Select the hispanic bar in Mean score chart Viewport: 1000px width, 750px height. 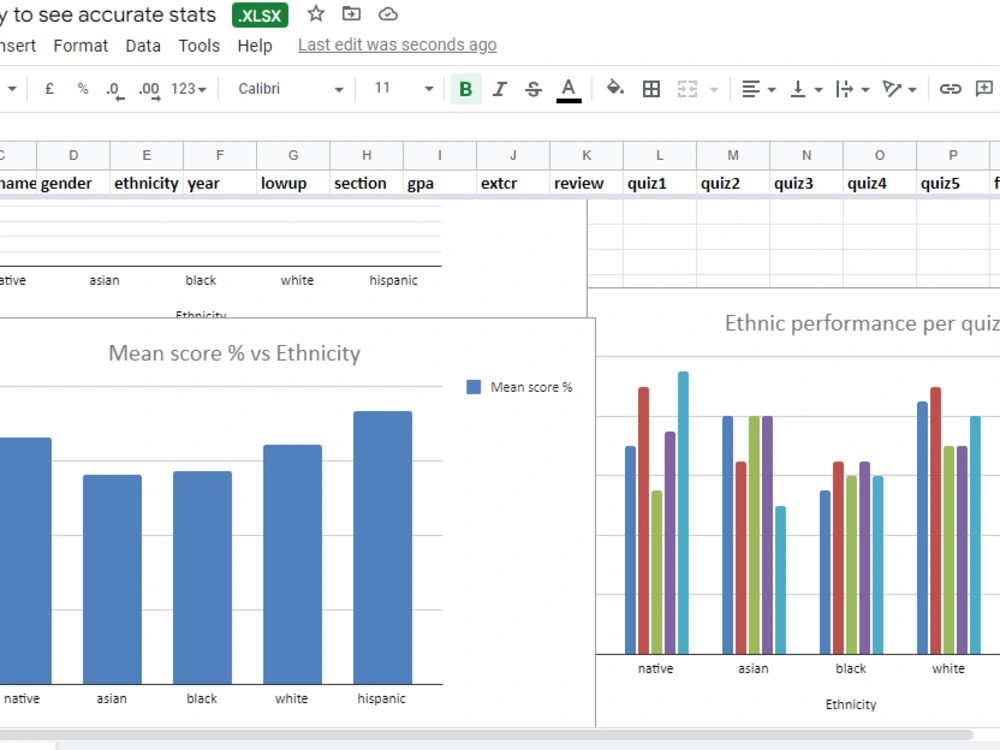383,548
